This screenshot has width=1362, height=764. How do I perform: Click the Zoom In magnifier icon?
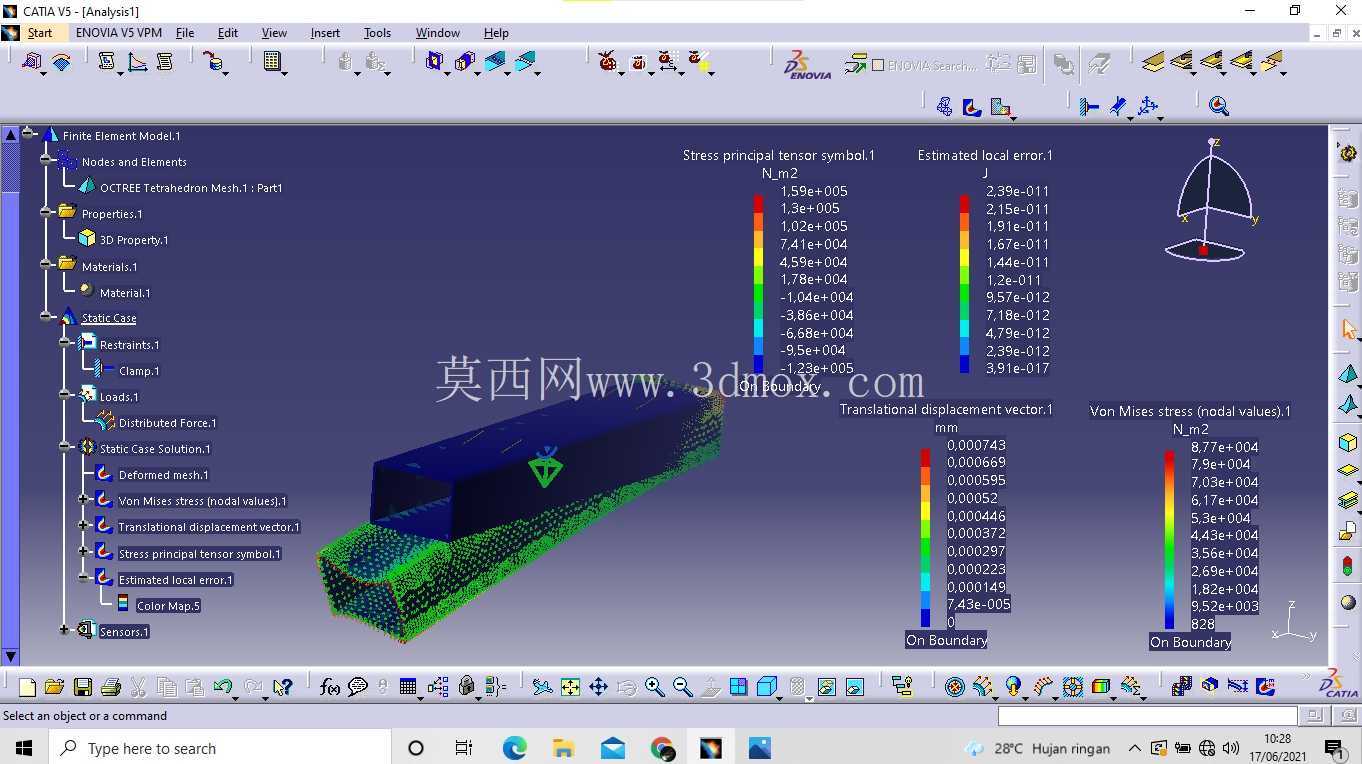click(654, 687)
